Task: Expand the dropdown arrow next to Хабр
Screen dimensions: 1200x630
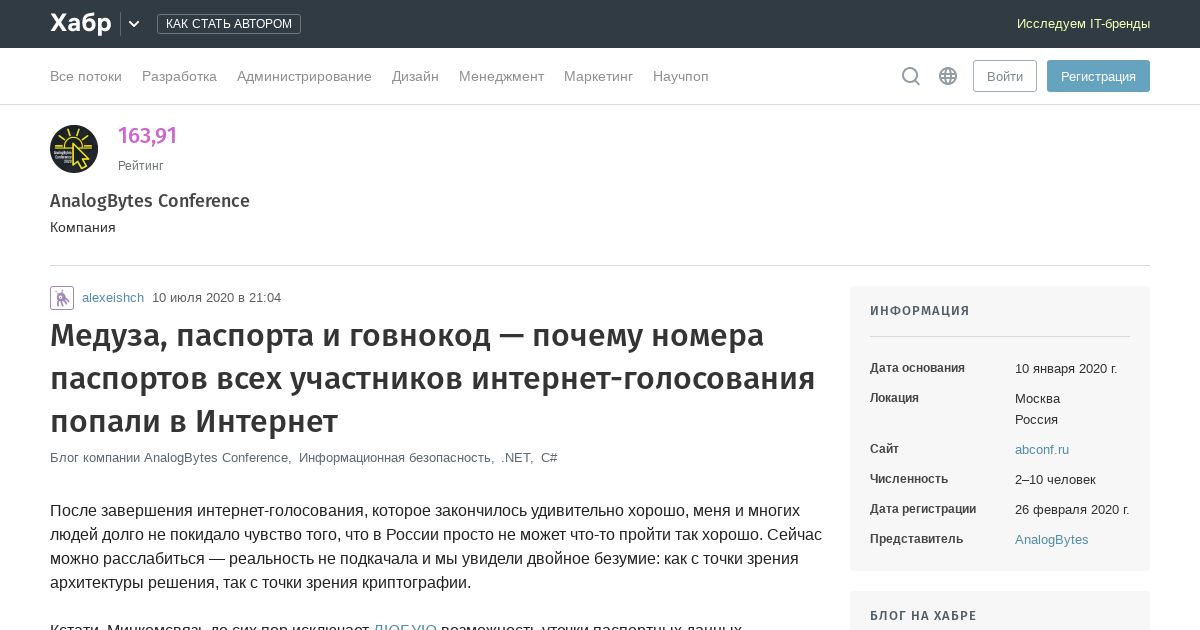Action: [134, 24]
